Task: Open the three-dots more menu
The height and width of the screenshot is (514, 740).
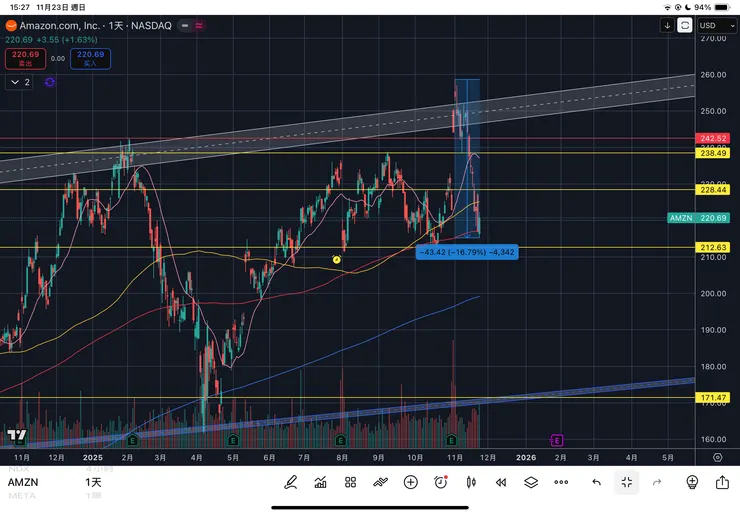Action: pos(561,482)
